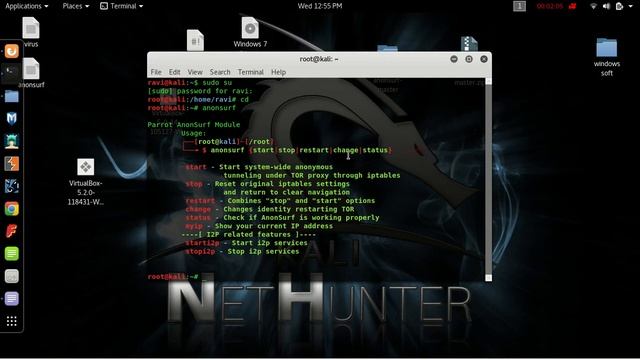Open the volume indicator in top bar
640x360 pixels.
(606, 6)
